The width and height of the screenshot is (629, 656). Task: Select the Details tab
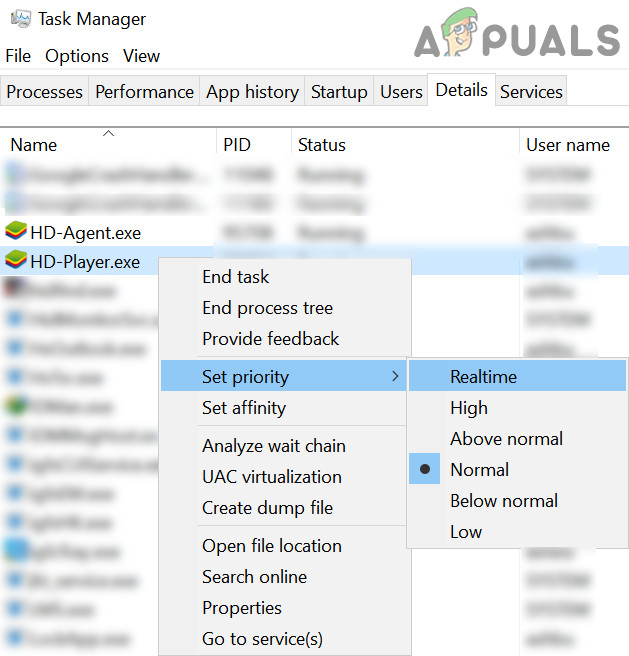(461, 90)
